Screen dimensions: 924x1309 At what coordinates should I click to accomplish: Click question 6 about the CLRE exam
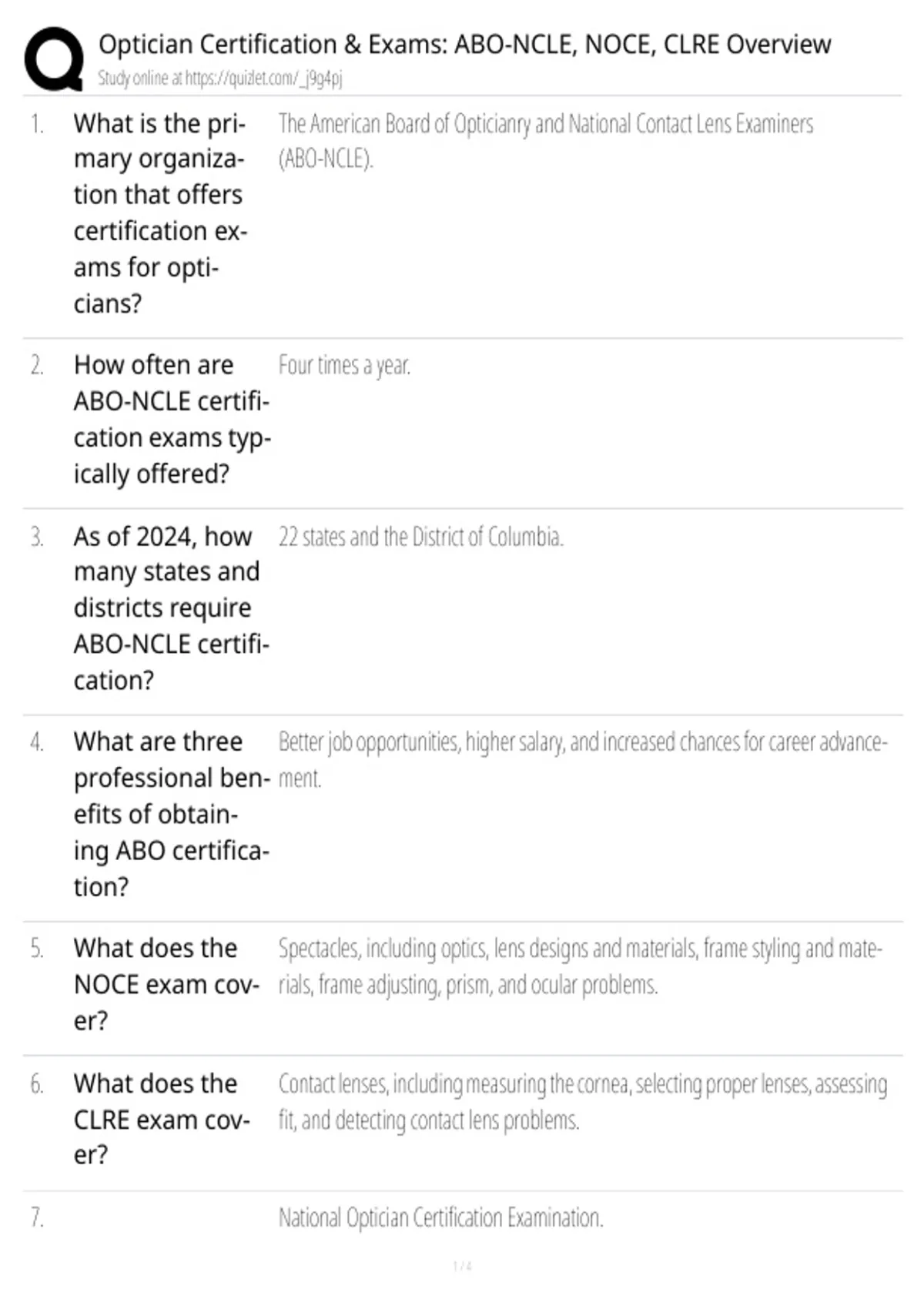coord(162,1119)
